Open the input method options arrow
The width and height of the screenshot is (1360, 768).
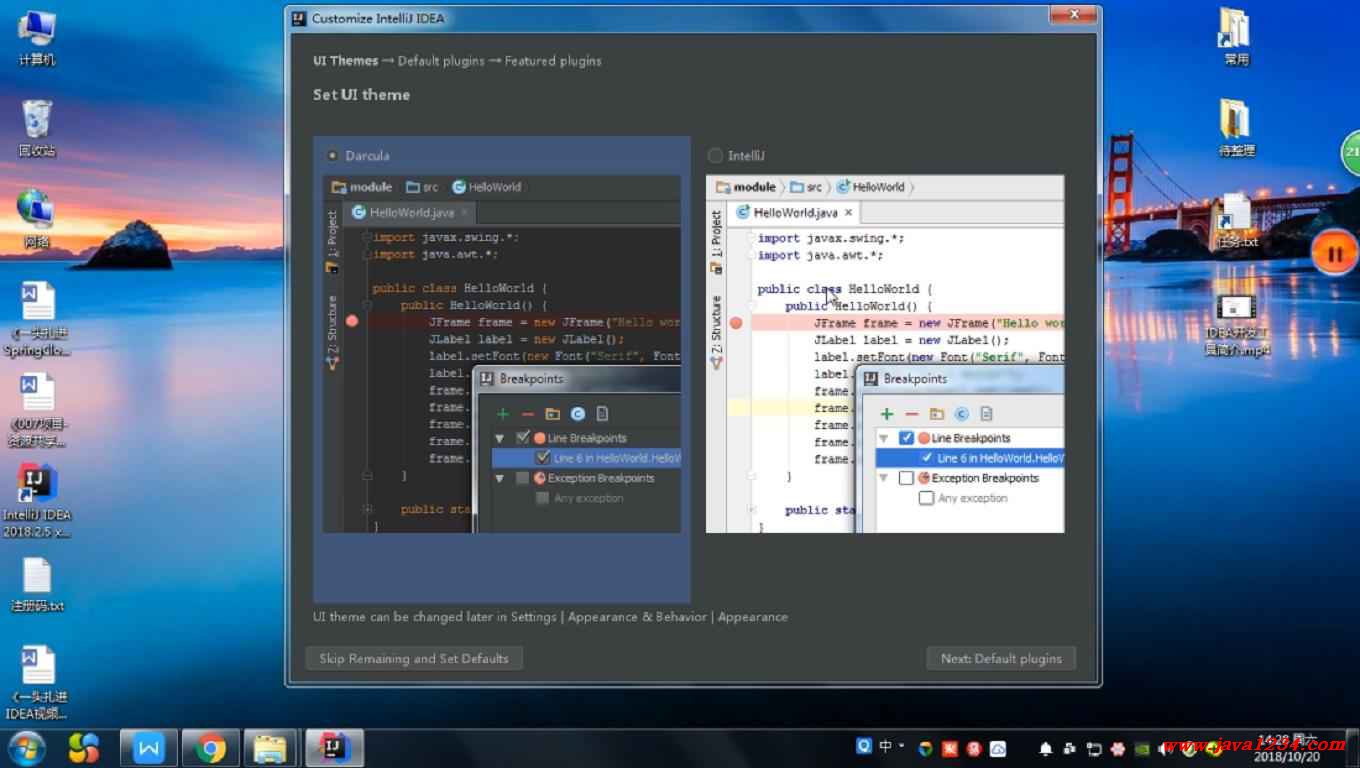[x=902, y=746]
